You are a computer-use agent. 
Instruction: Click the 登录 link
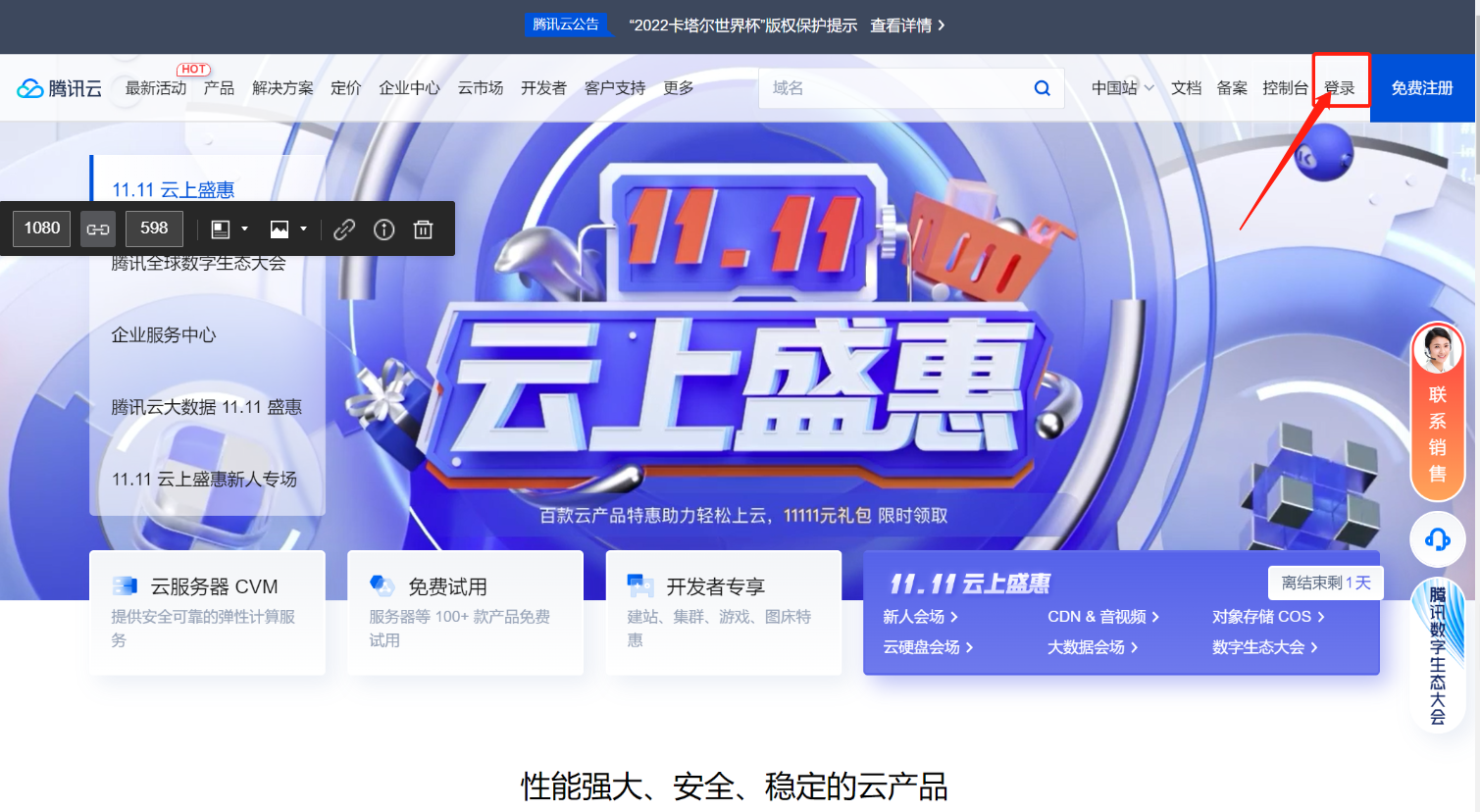point(1340,88)
